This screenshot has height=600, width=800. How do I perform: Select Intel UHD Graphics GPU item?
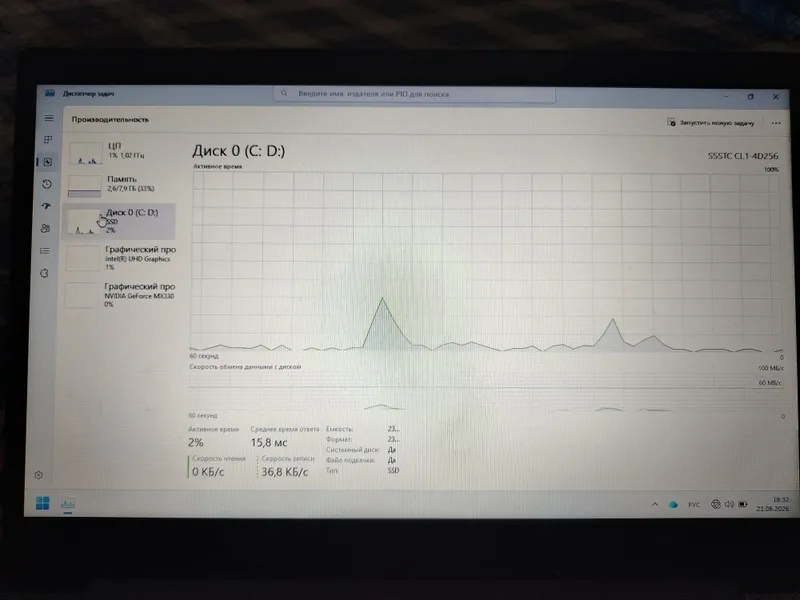[120, 258]
